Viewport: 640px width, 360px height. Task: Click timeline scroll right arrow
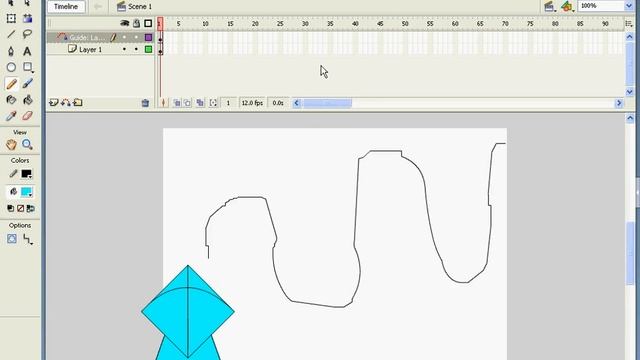[x=619, y=103]
